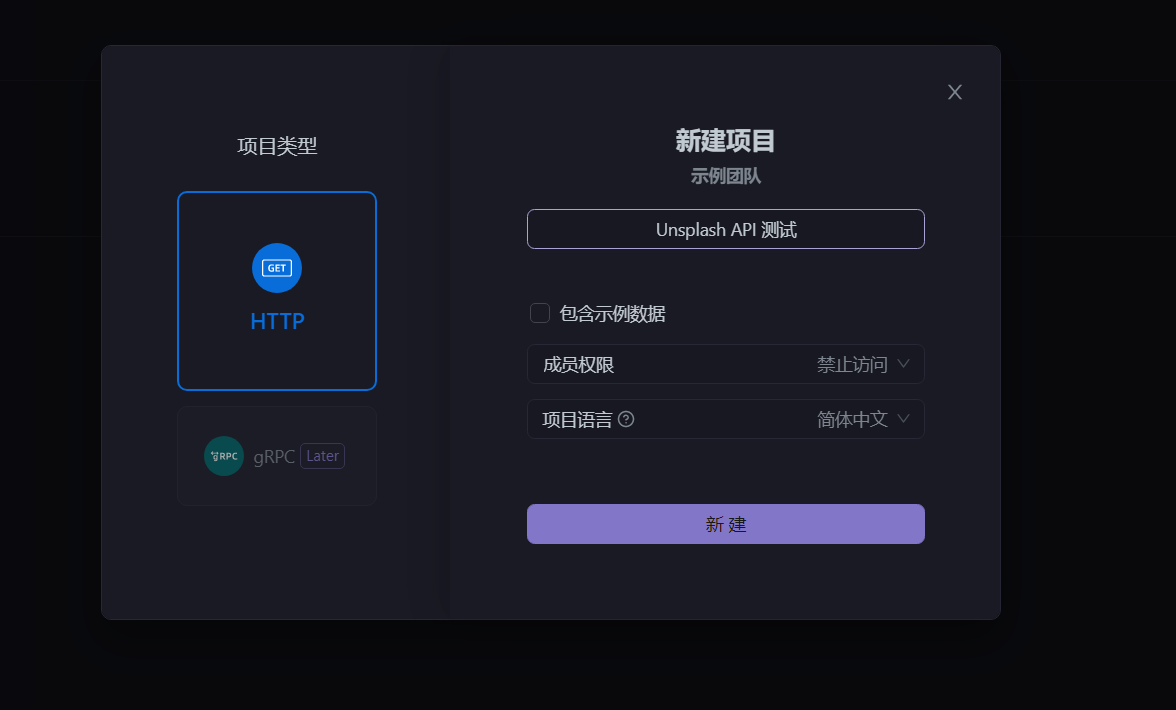
Task: Select the HTTP project type card
Action: coord(277,291)
